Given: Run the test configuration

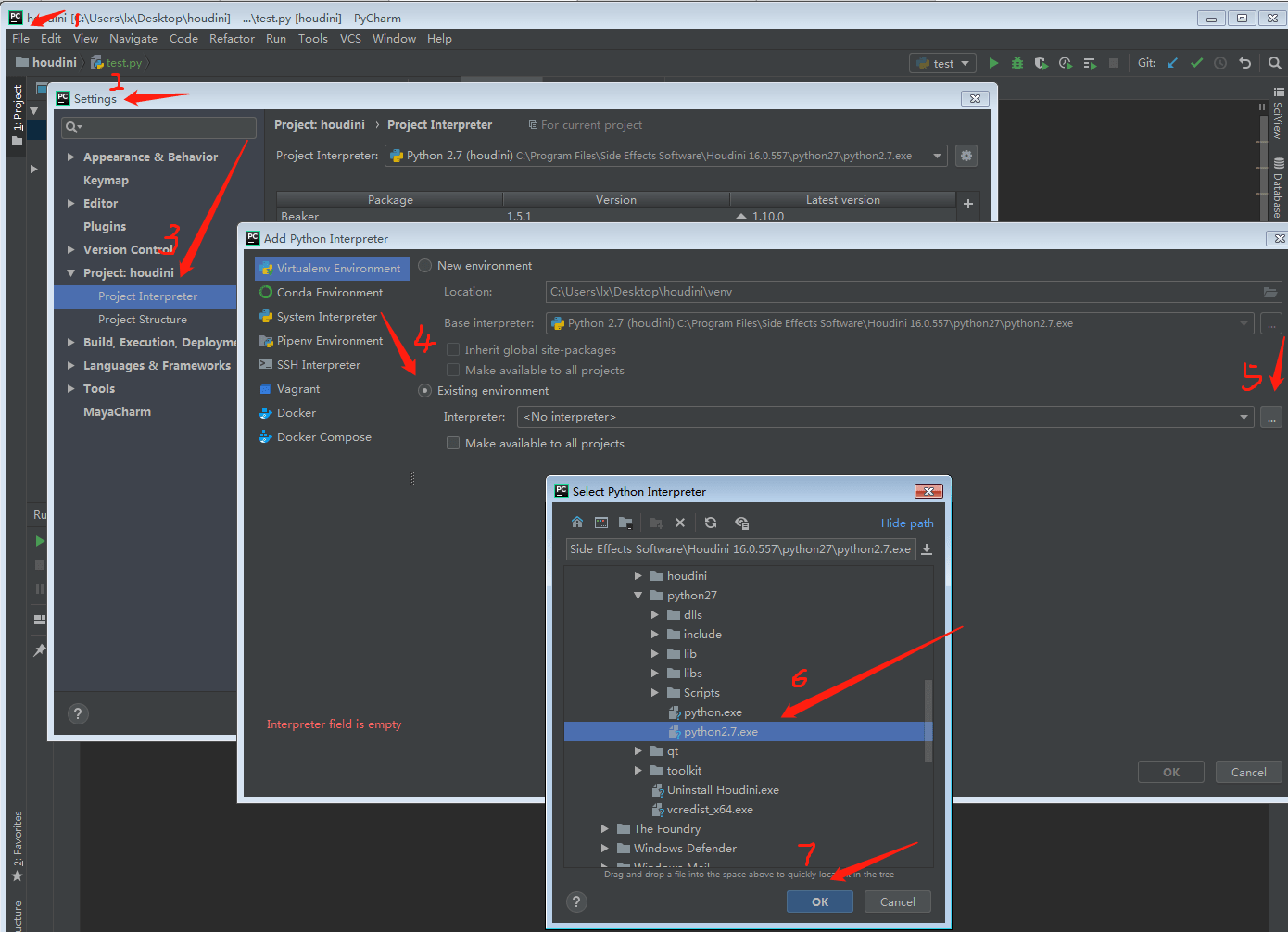Looking at the screenshot, I should [x=992, y=62].
